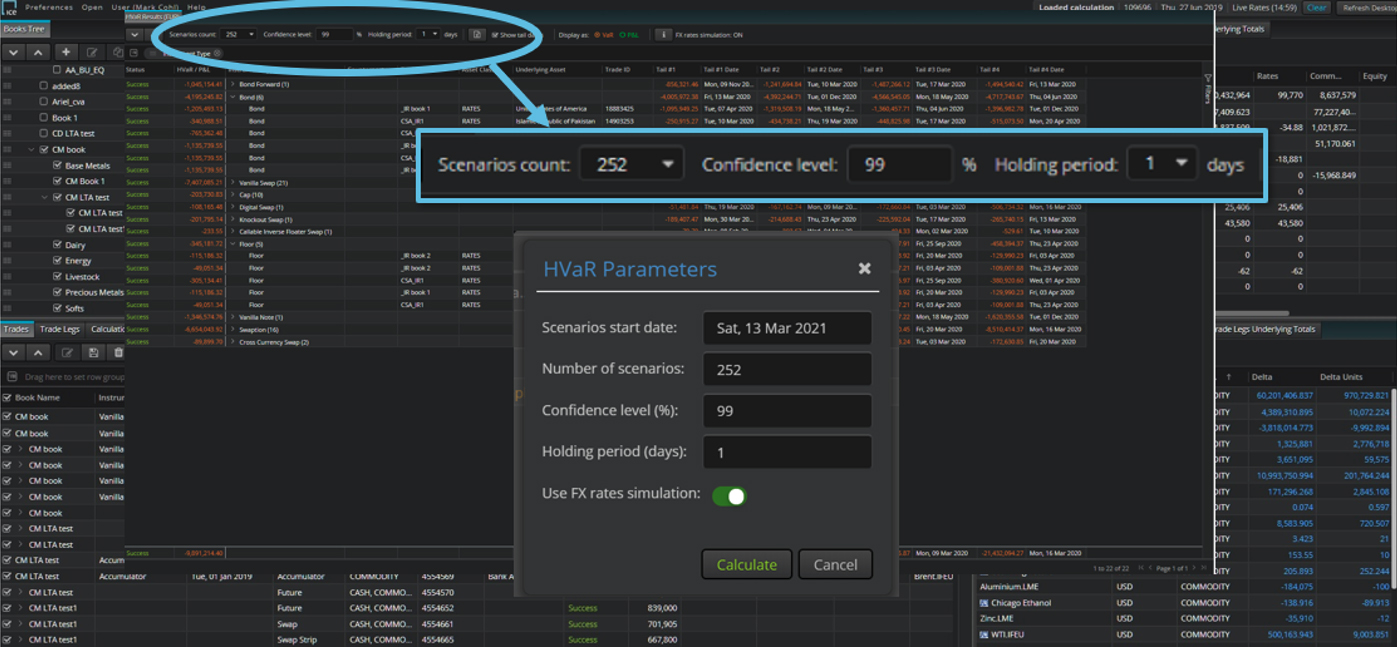Screen dimensions: 1397x647
Task: Click the save icon in Trades toolbar
Action: tap(93, 352)
